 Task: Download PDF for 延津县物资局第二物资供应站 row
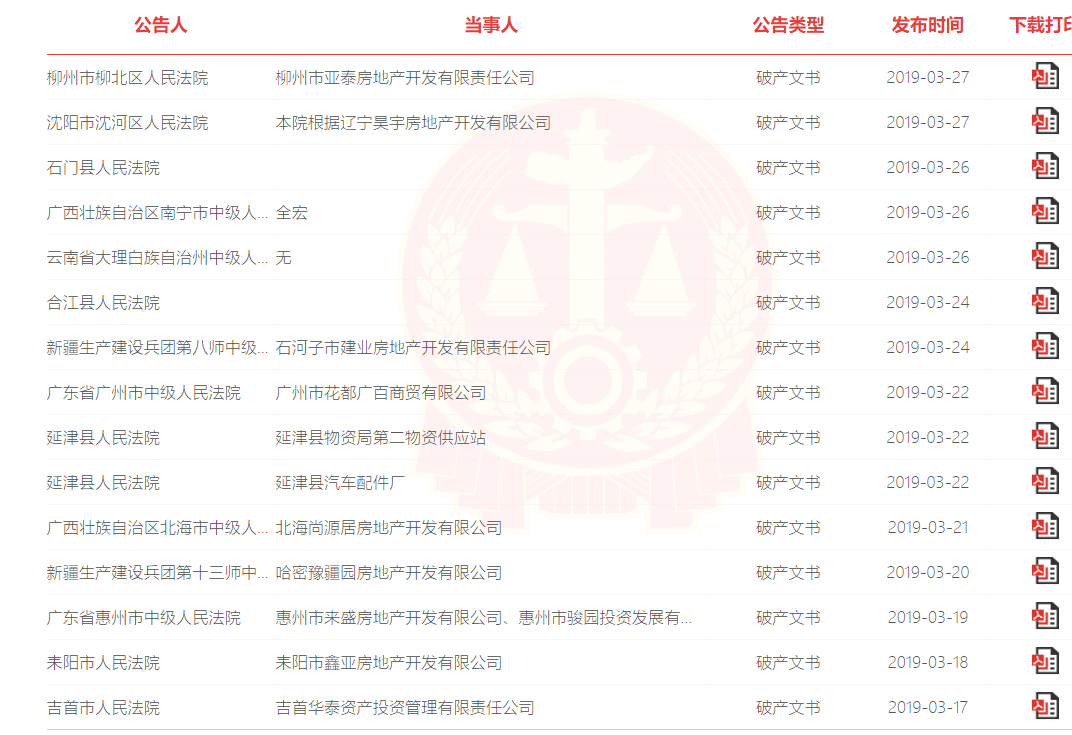[x=1045, y=437]
